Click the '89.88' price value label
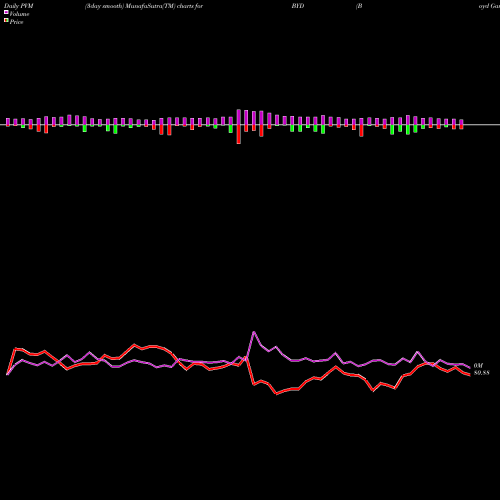 pos(482,373)
